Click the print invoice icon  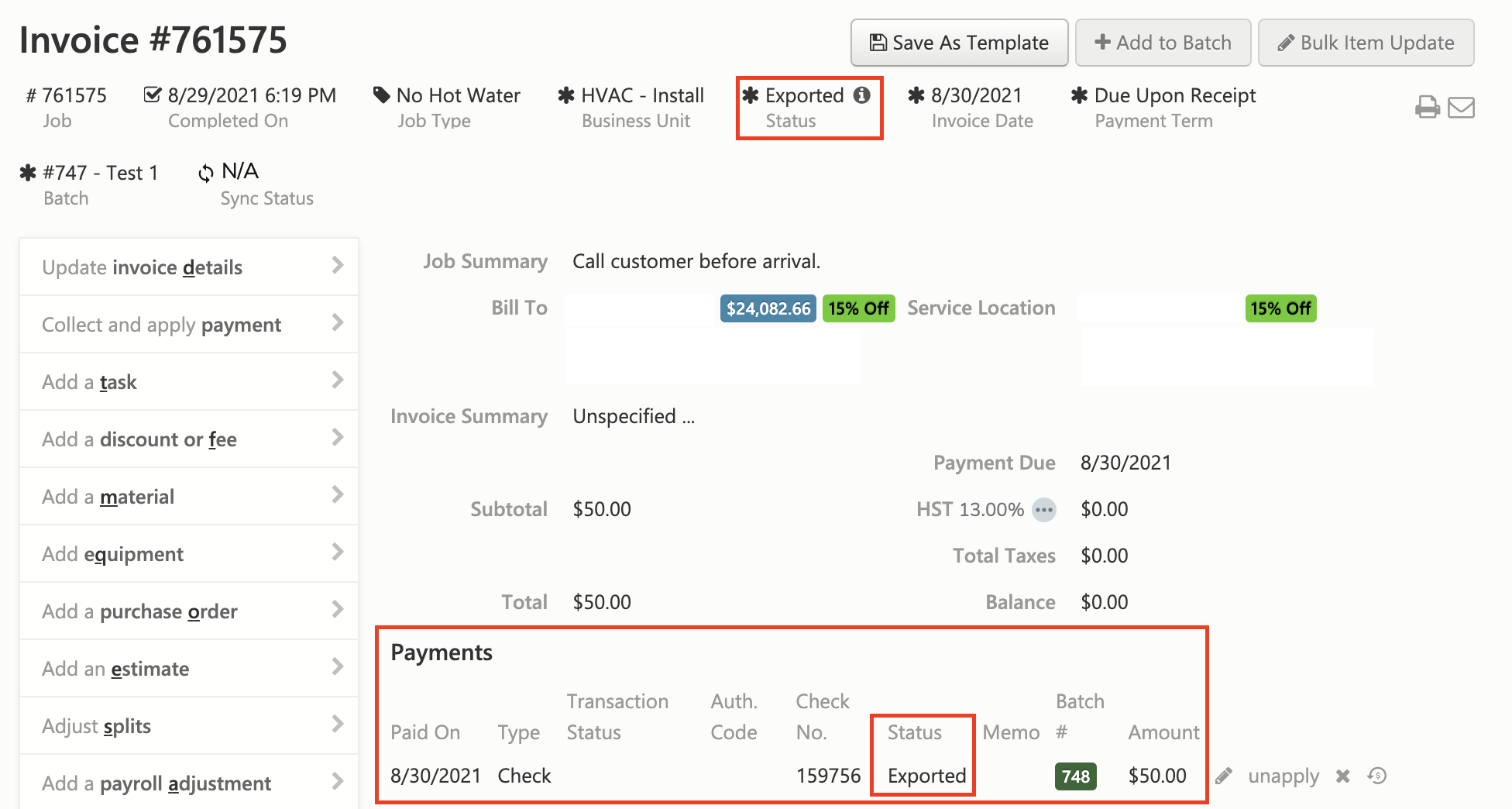(x=1427, y=107)
